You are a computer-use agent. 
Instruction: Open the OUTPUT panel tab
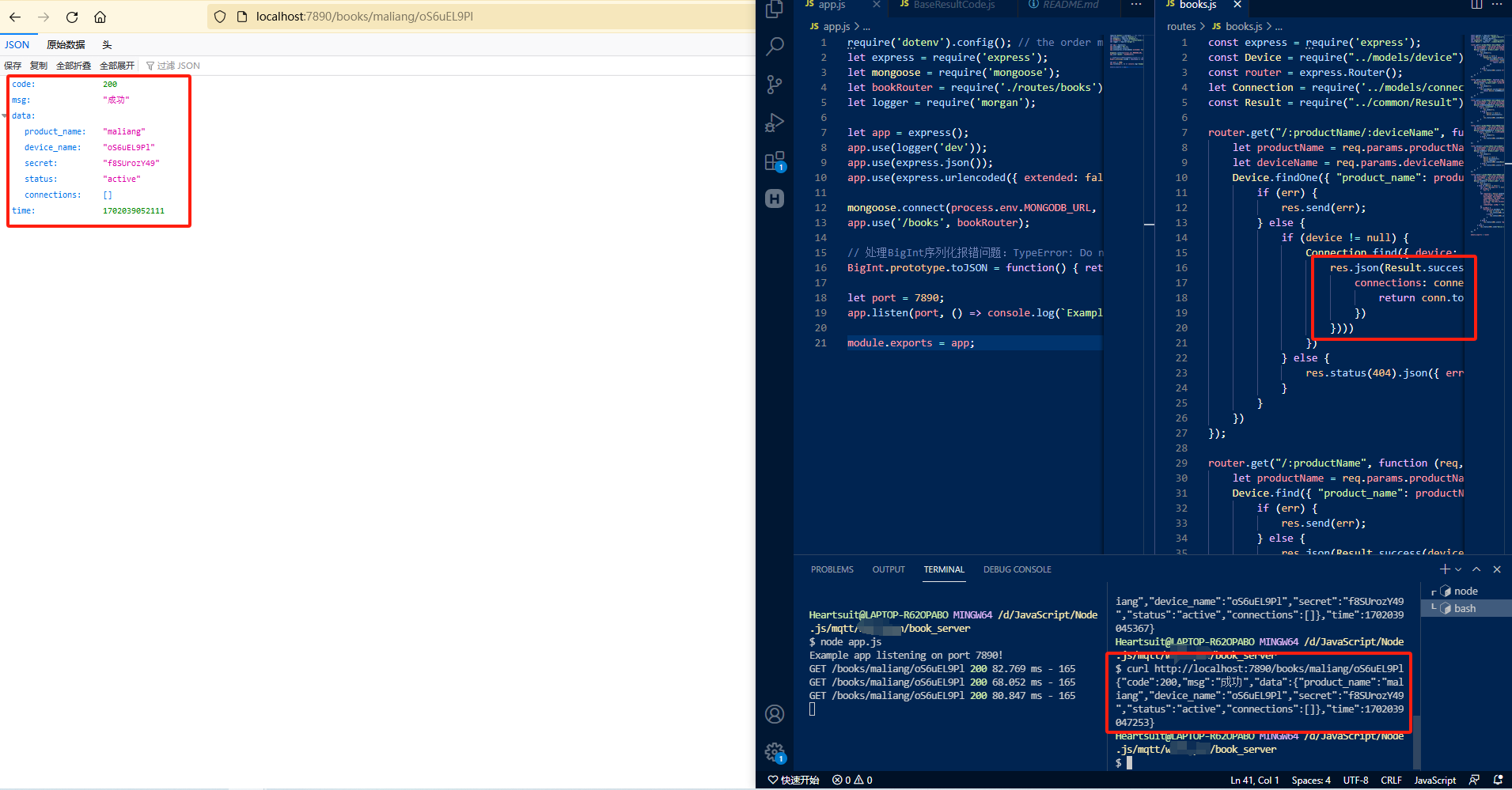pyautogui.click(x=889, y=569)
